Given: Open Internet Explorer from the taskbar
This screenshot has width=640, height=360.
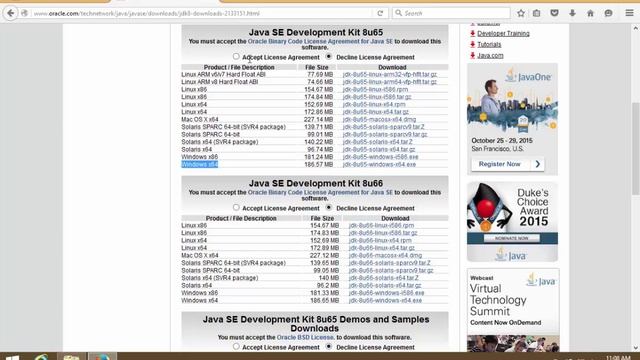Looking at the screenshot, I should pyautogui.click(x=41, y=356).
